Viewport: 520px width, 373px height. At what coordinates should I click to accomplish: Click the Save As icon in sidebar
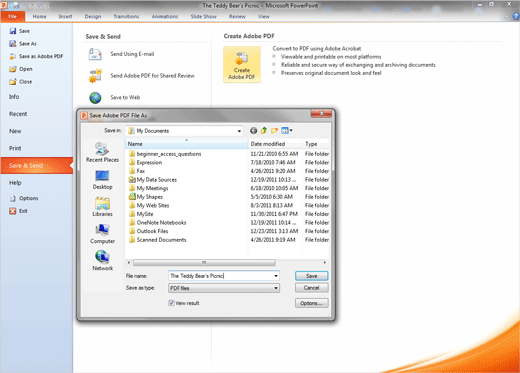[13, 44]
